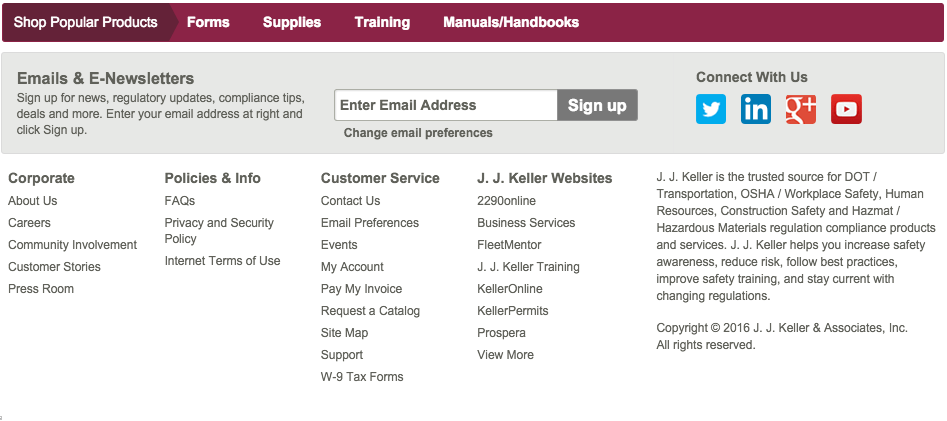Screen dimensions: 947x421
Task: Go to the About Us page
Action: 33,201
